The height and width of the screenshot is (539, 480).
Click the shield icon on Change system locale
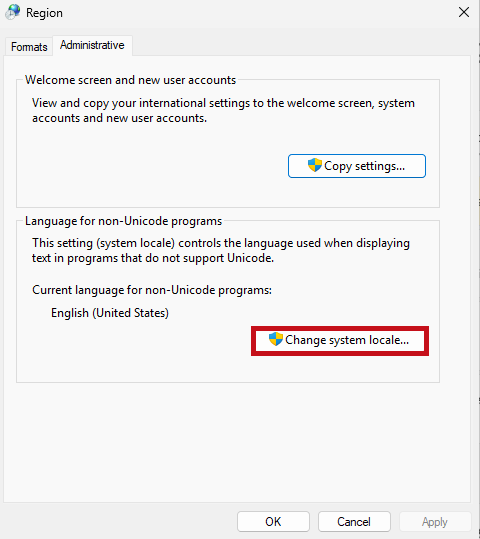point(275,339)
